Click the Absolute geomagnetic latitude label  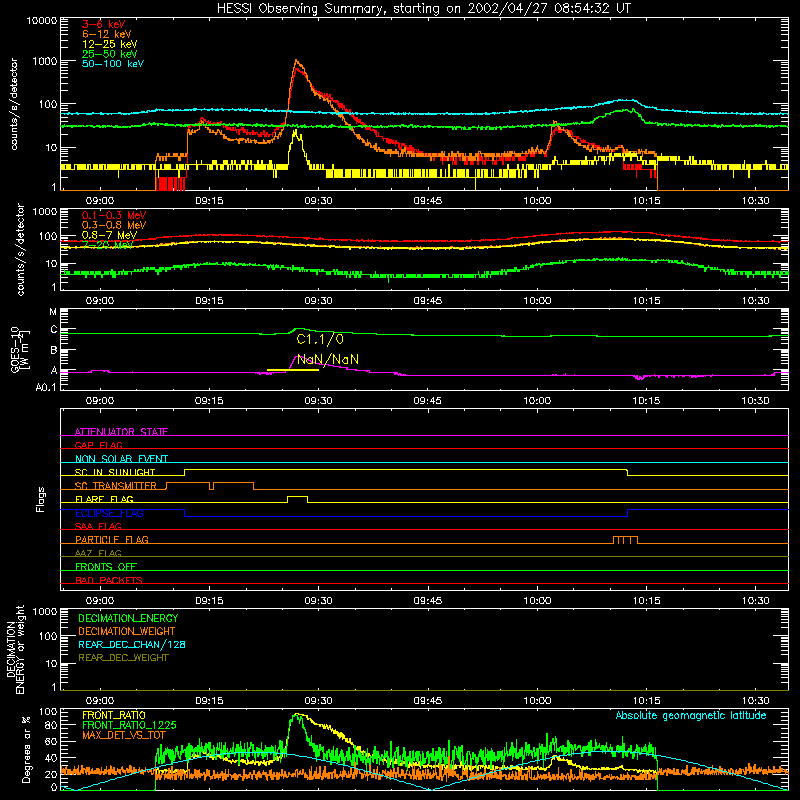click(x=691, y=715)
